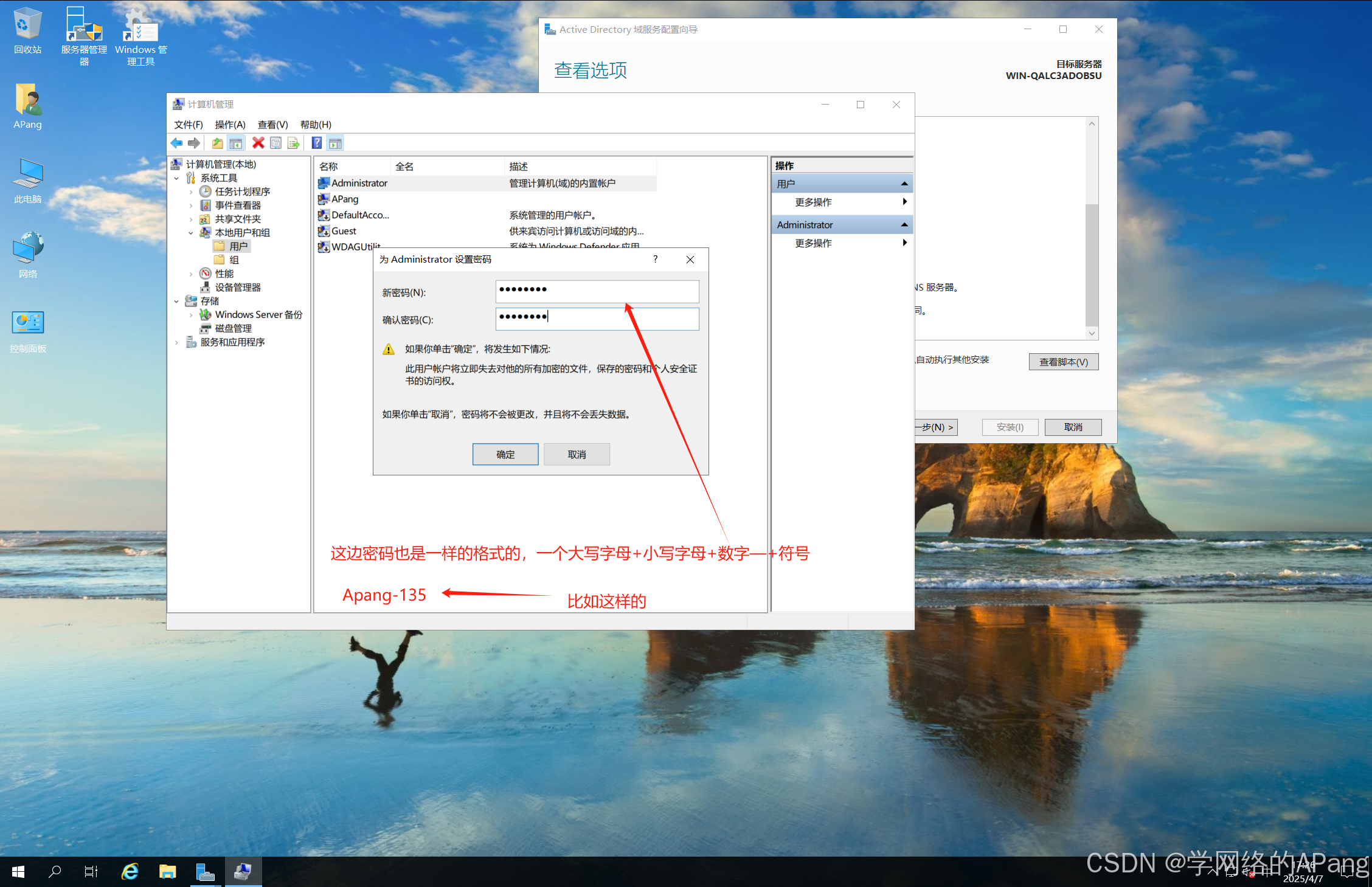Click the blue Back arrow toolbar icon
This screenshot has height=887, width=1372.
tap(176, 143)
